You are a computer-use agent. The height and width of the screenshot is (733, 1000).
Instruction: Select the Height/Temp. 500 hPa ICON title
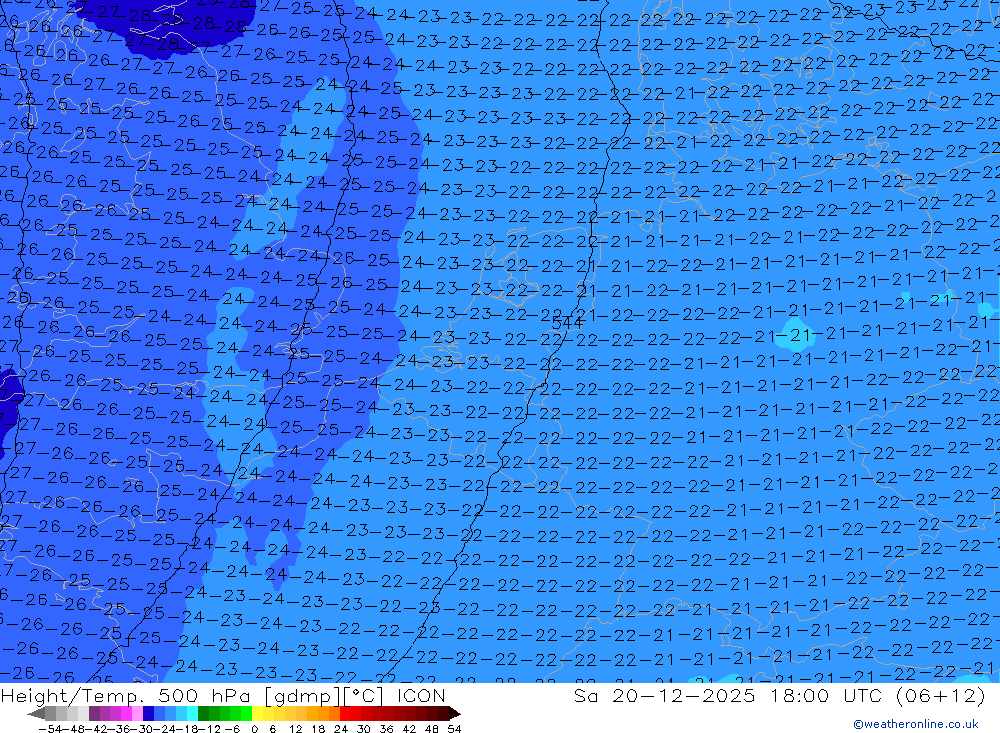tap(223, 695)
